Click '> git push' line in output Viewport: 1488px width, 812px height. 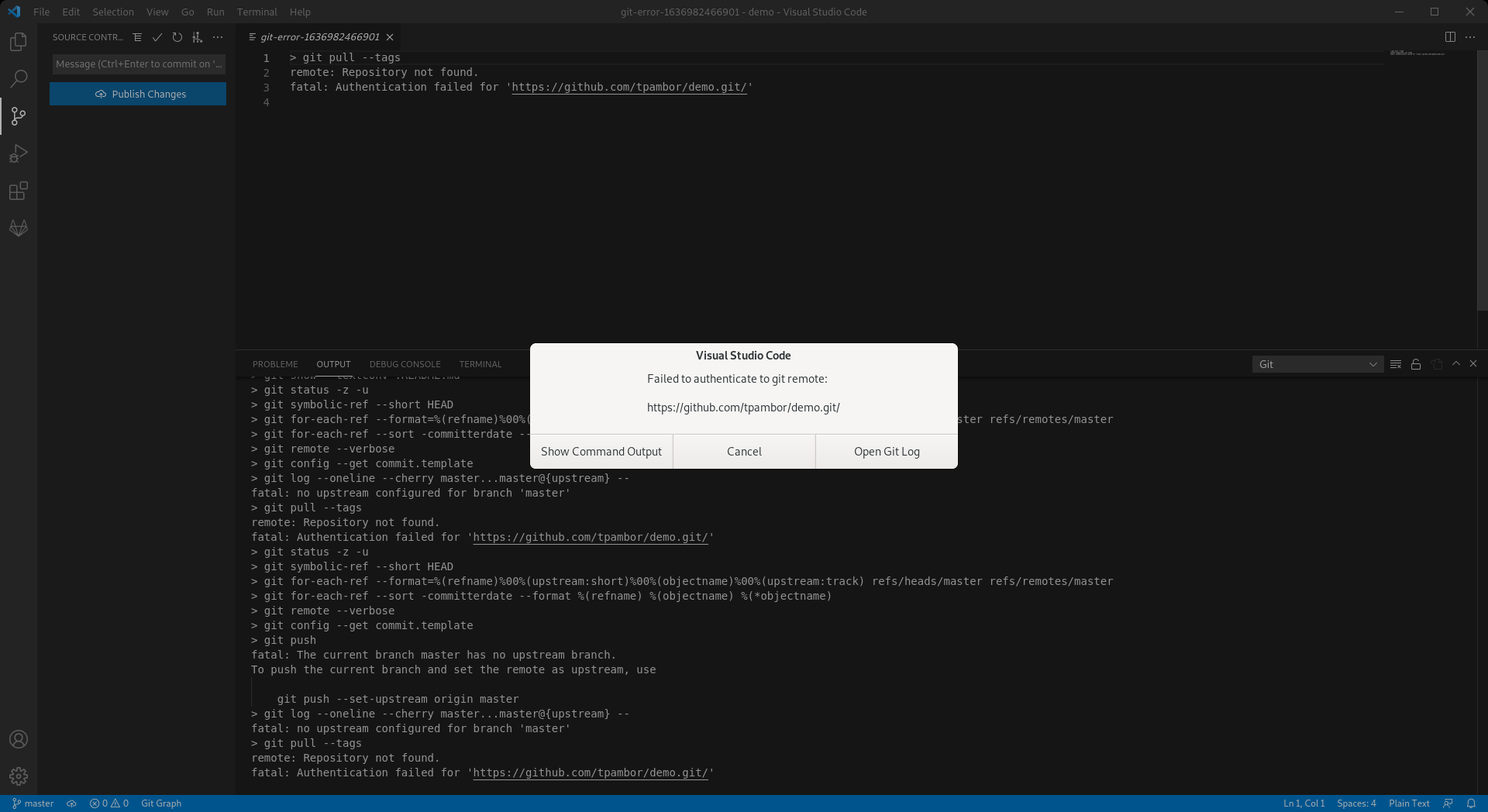pyautogui.click(x=284, y=640)
